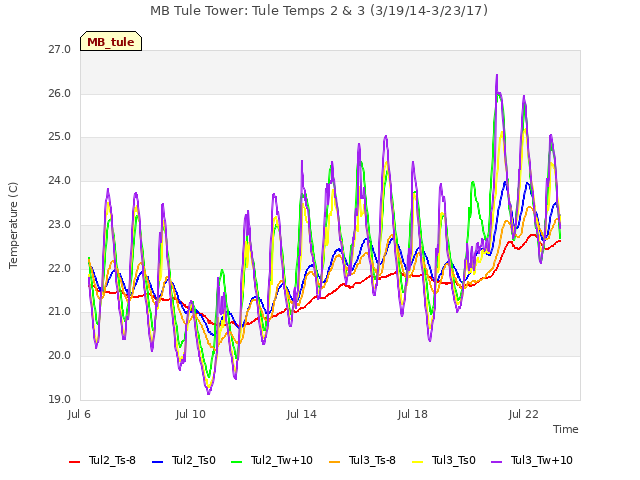The height and width of the screenshot is (480, 640).
Task: Click the Time axis label
Action: [566, 429]
